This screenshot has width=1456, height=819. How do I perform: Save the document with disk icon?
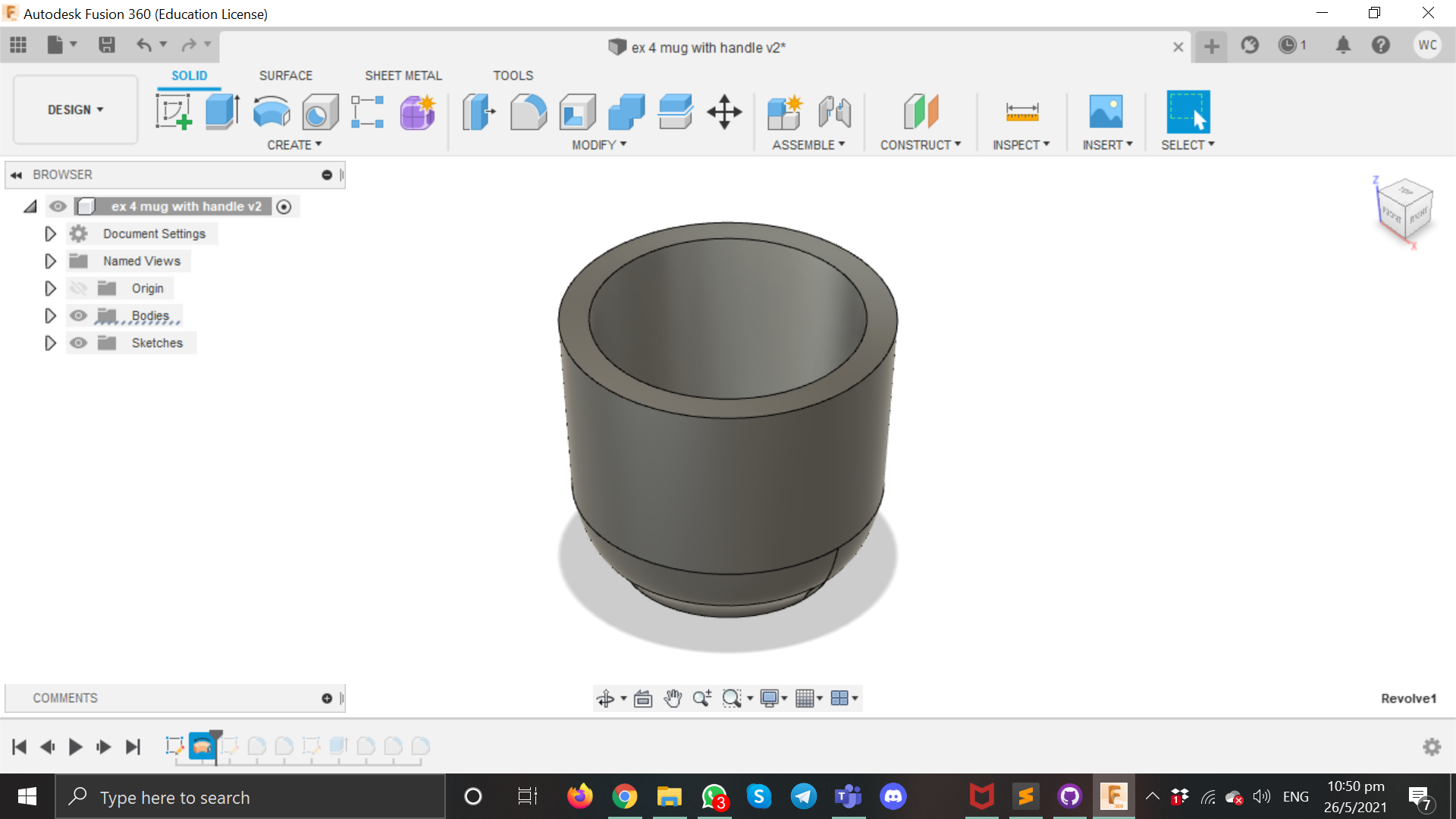[x=107, y=45]
